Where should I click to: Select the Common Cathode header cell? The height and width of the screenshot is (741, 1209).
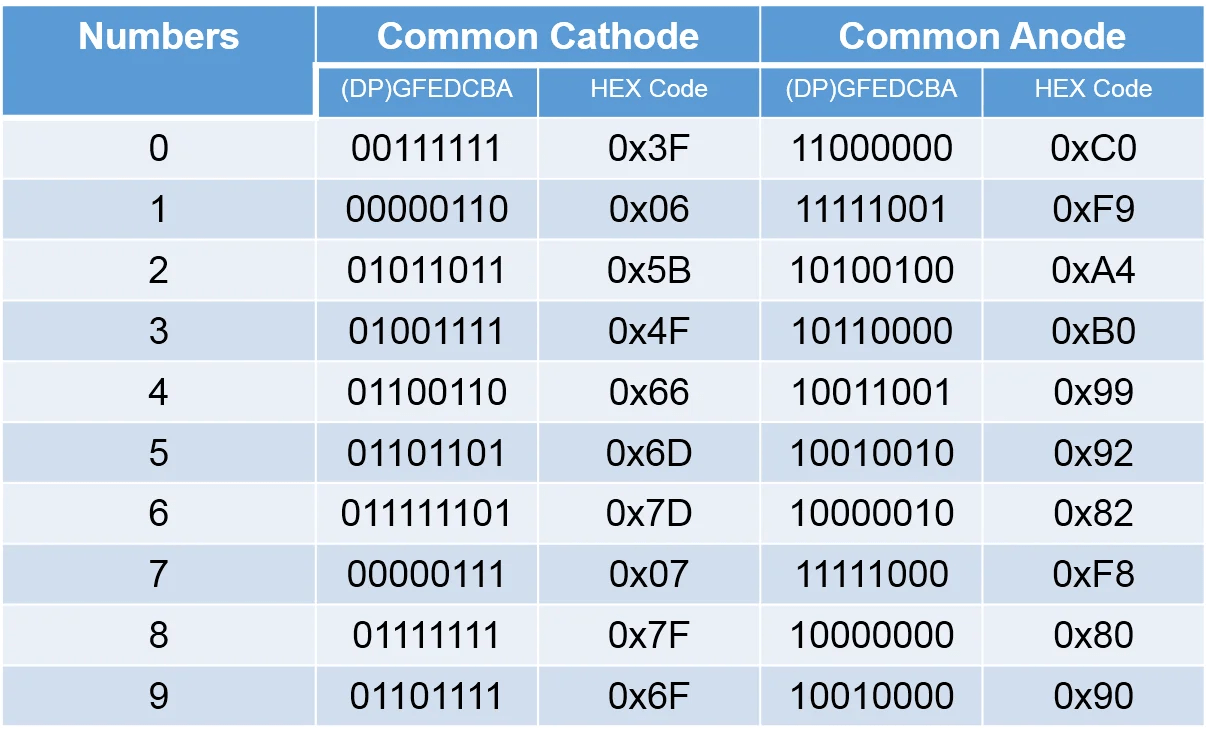[537, 37]
